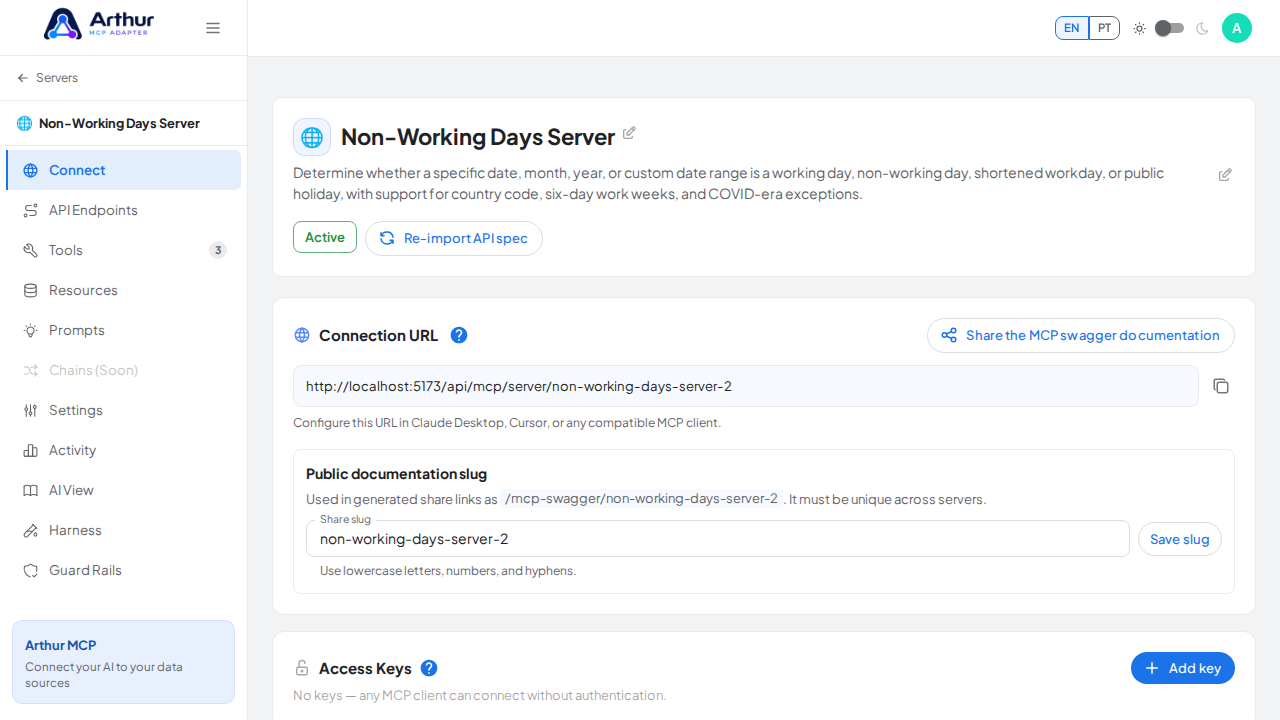Copy the connection URL icon
This screenshot has height=720, width=1280.
1221,386
